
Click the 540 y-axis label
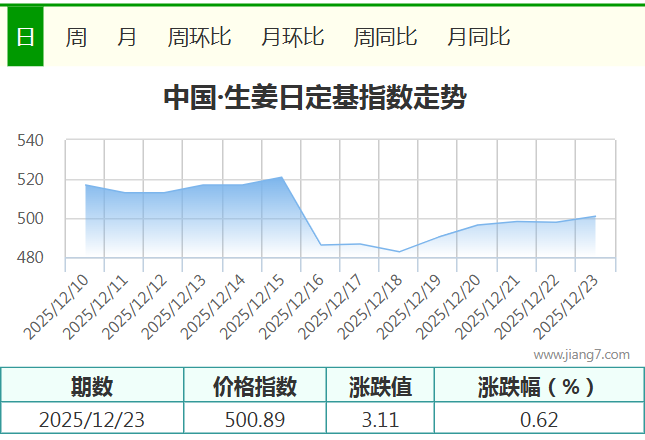tap(31, 141)
